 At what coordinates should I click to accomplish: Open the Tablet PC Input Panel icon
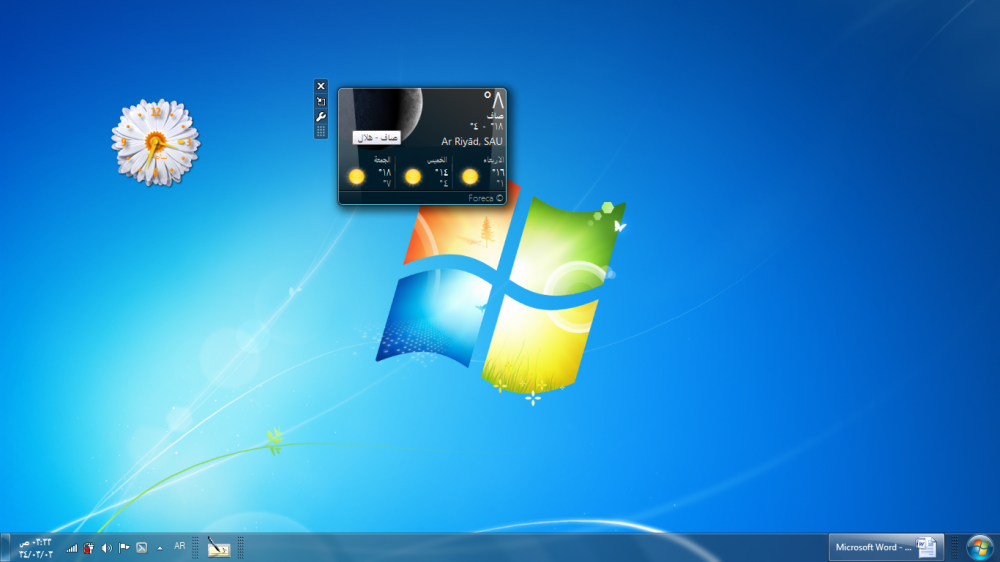[219, 547]
